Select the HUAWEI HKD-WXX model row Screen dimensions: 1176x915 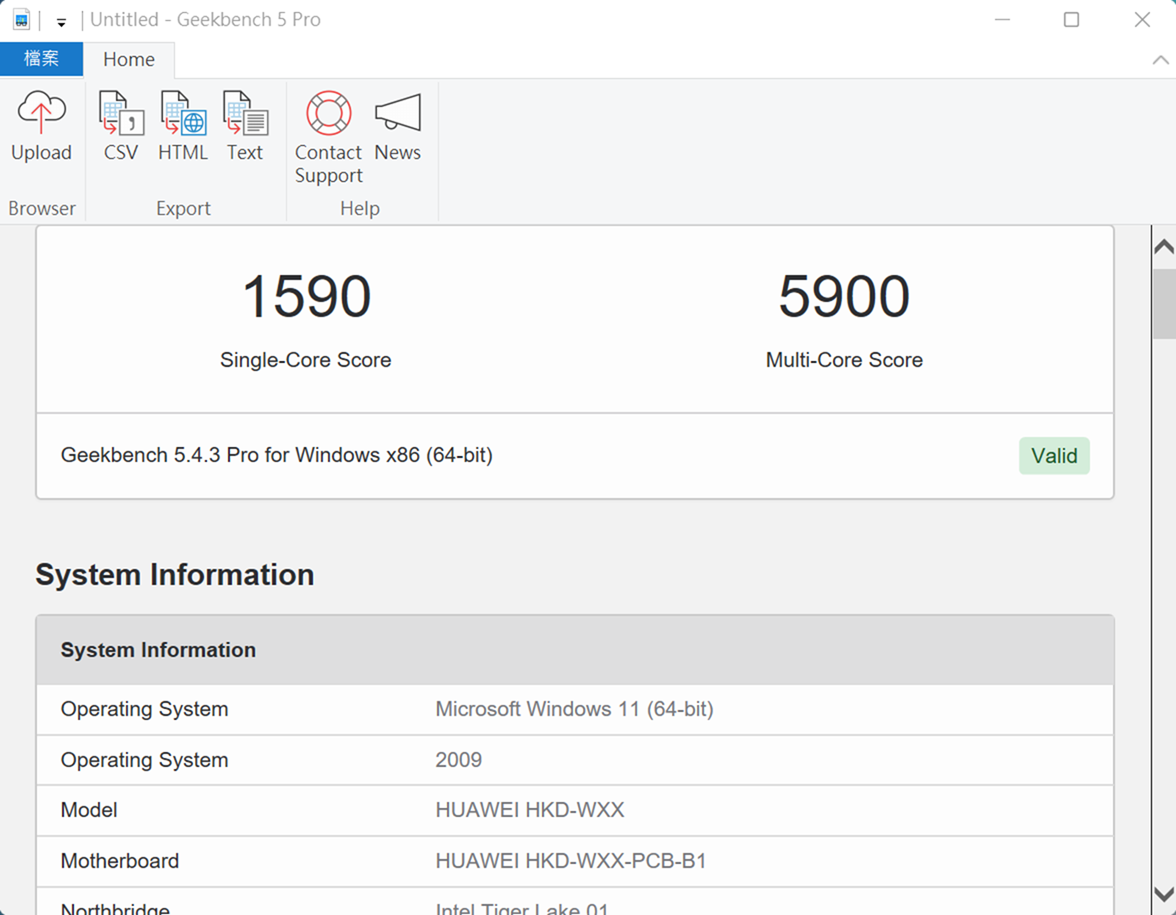pyautogui.click(x=575, y=810)
